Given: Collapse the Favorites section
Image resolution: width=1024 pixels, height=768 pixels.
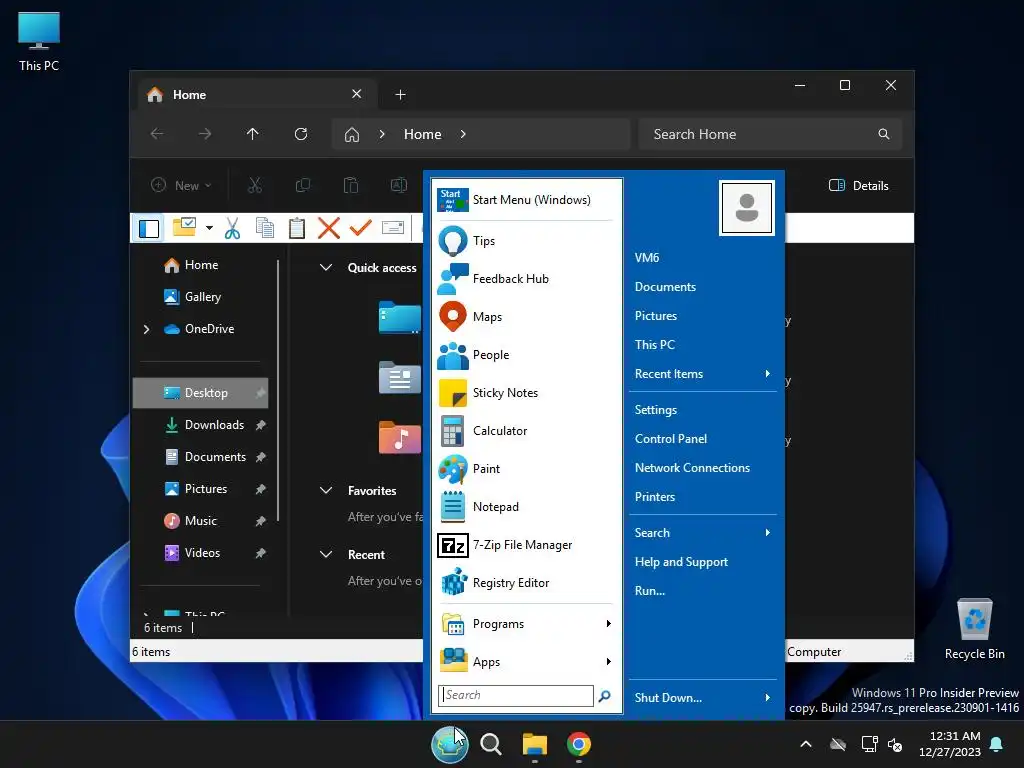Looking at the screenshot, I should (x=326, y=490).
